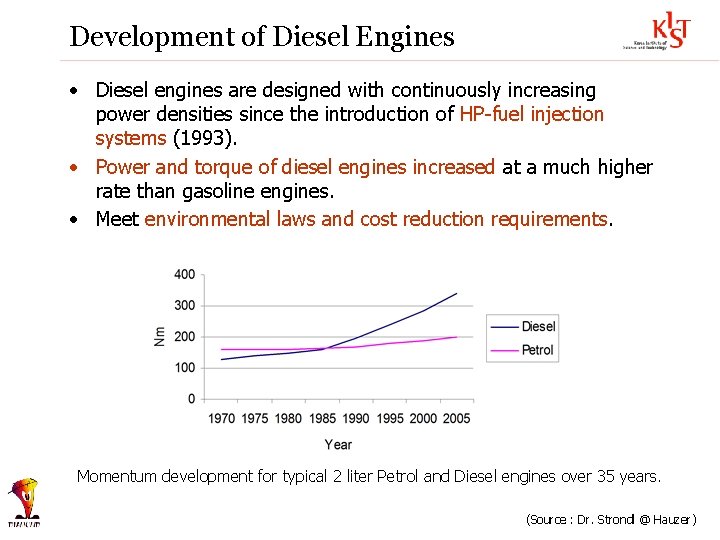Click the x-axis year 1975
The height and width of the screenshot is (540, 720).
point(255,419)
